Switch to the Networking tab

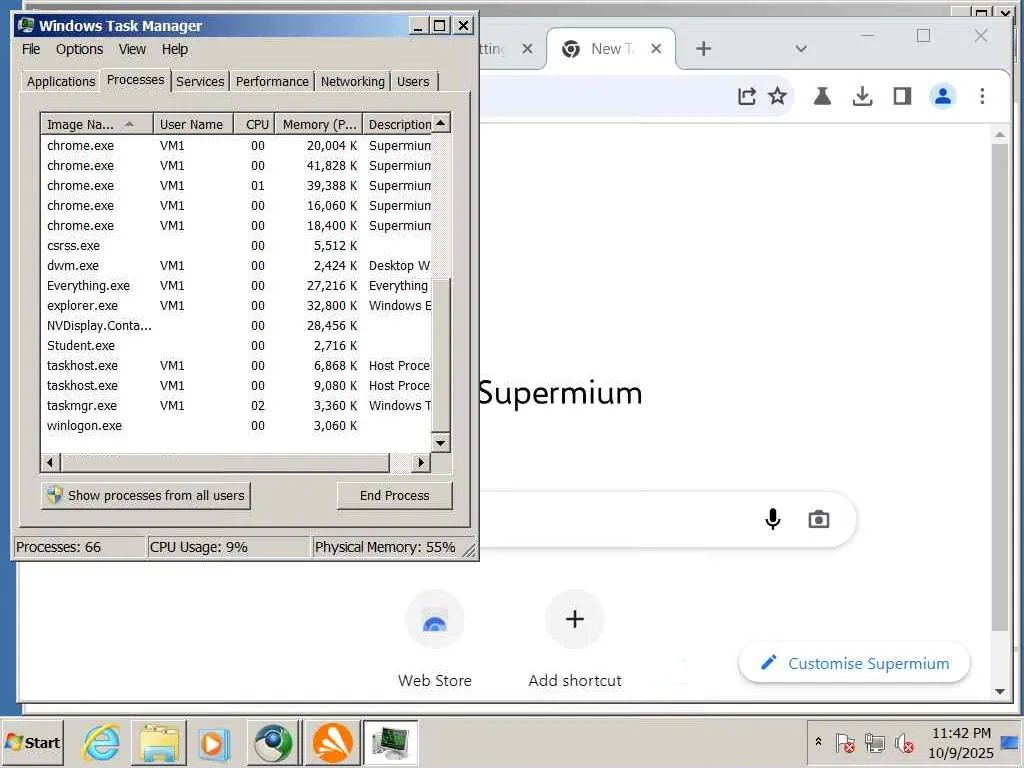tap(353, 82)
